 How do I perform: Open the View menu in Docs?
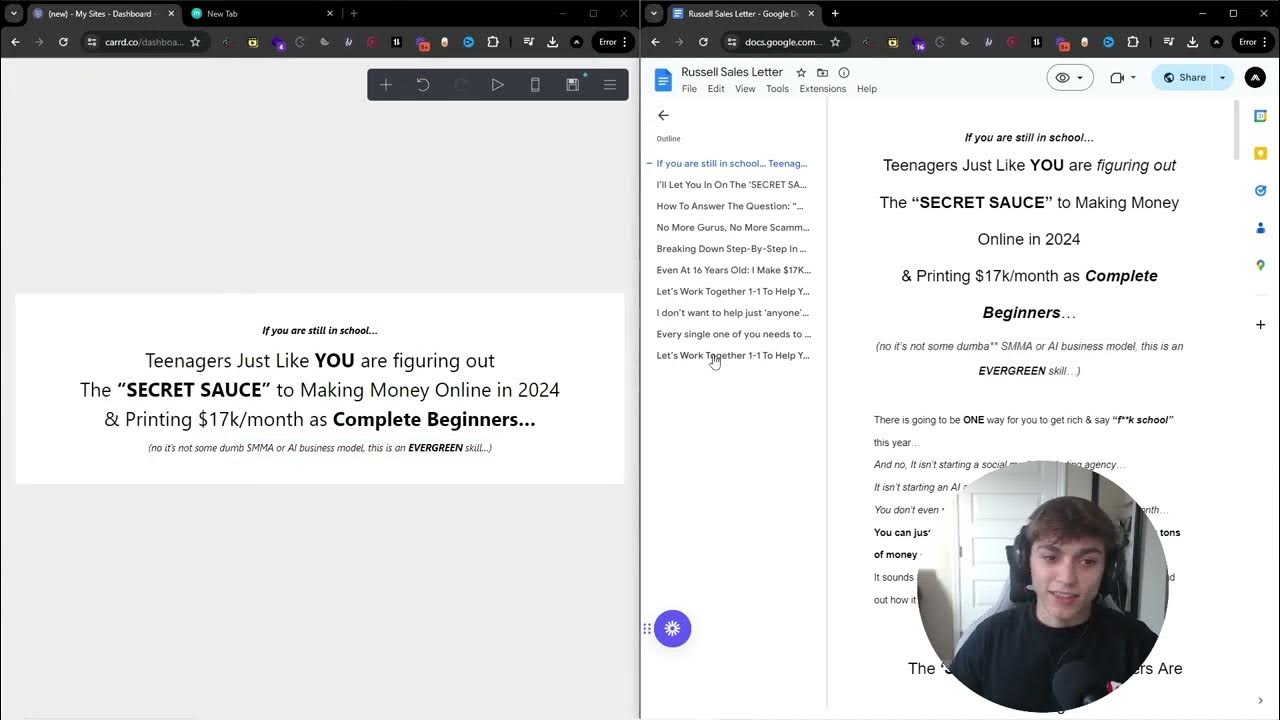pyautogui.click(x=745, y=89)
